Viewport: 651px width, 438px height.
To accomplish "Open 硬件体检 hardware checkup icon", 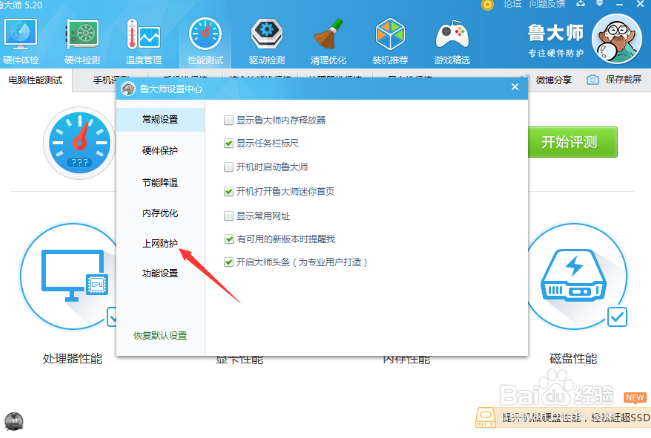I will point(21,34).
